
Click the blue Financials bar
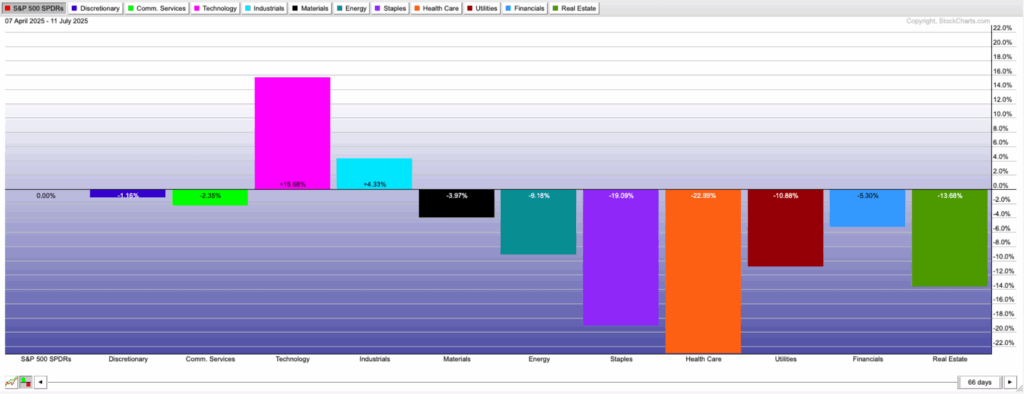867,208
